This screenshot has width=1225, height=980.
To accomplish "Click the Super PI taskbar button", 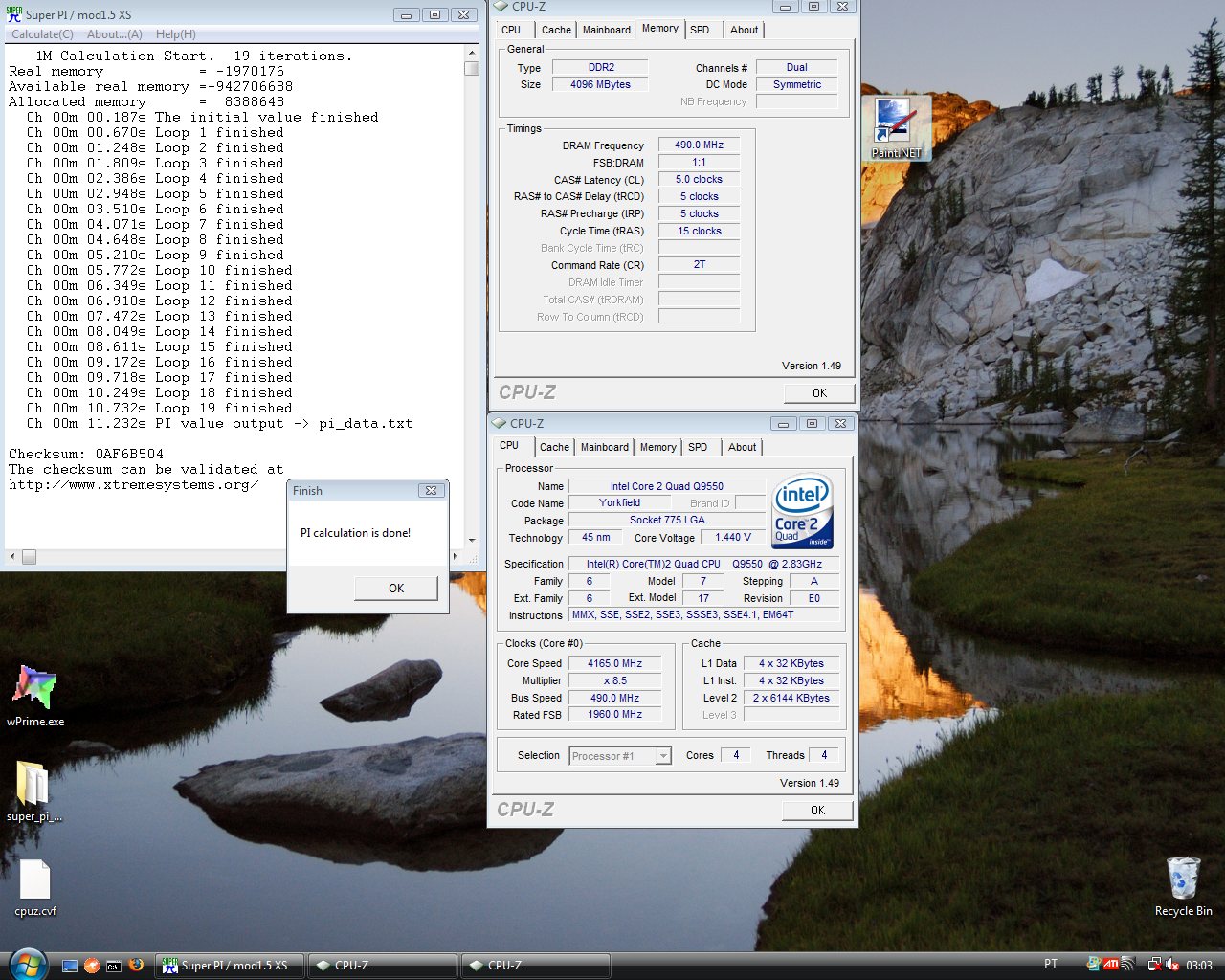I will click(231, 966).
